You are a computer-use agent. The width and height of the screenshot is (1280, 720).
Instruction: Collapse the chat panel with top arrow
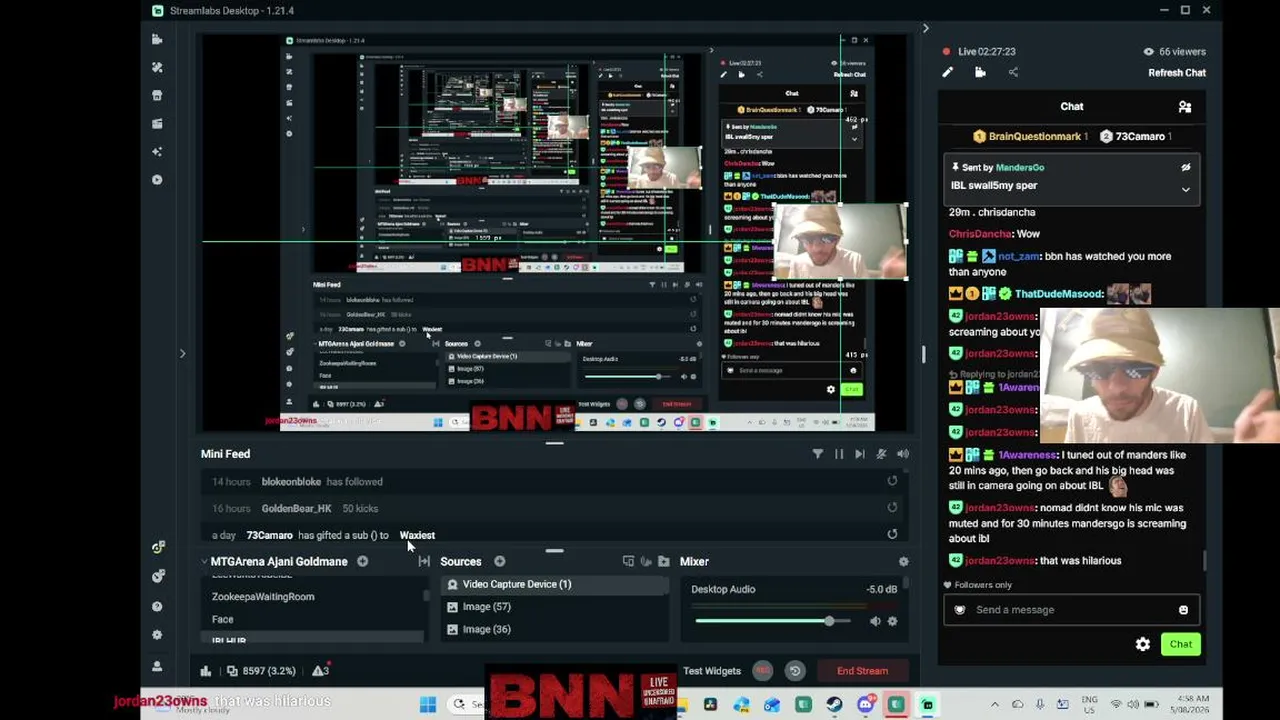pos(925,28)
